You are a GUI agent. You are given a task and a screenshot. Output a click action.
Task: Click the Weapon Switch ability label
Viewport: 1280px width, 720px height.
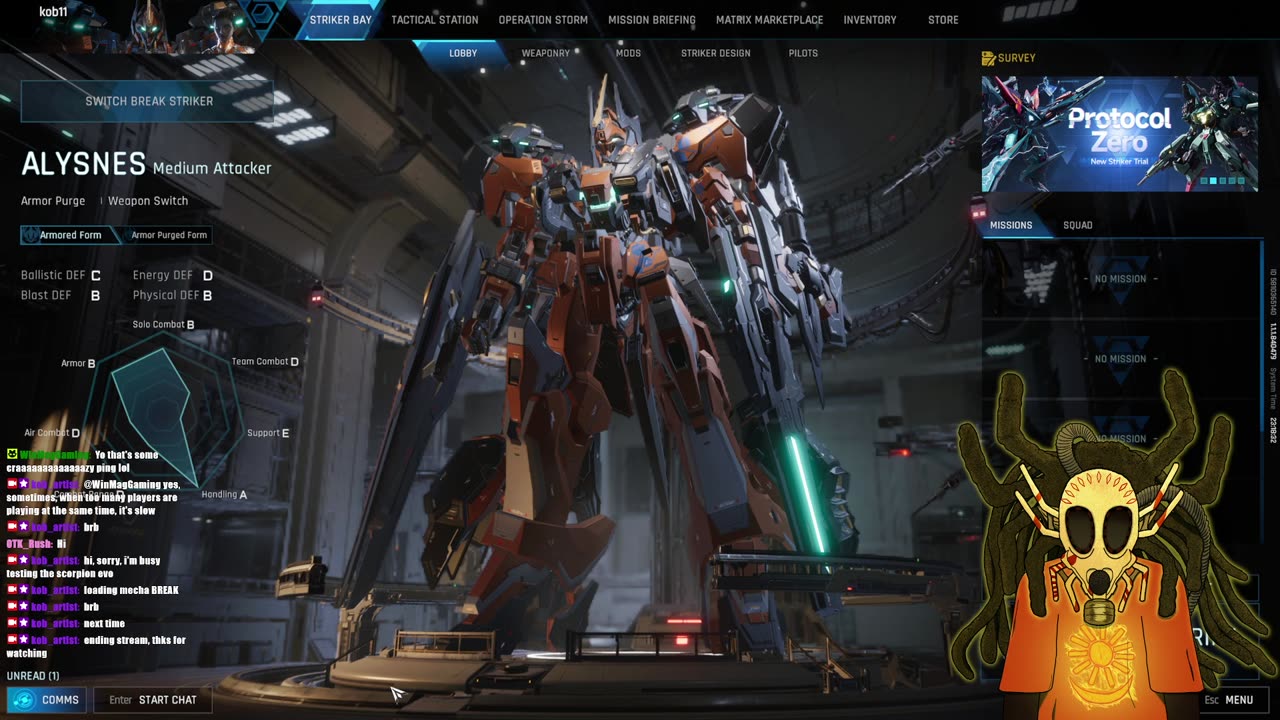148,201
